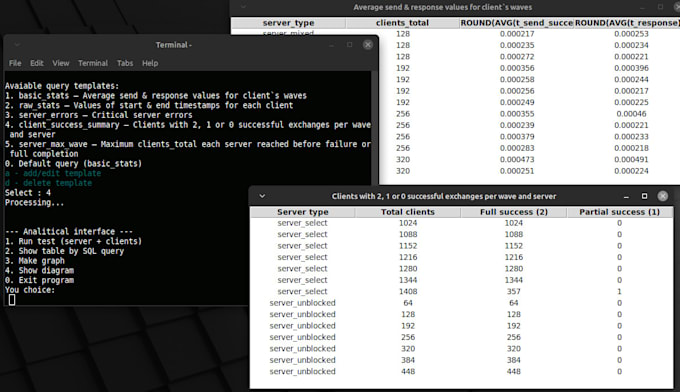Minimize the Terminal window
Image resolution: width=680 pixels, height=392 pixels.
(x=331, y=45)
